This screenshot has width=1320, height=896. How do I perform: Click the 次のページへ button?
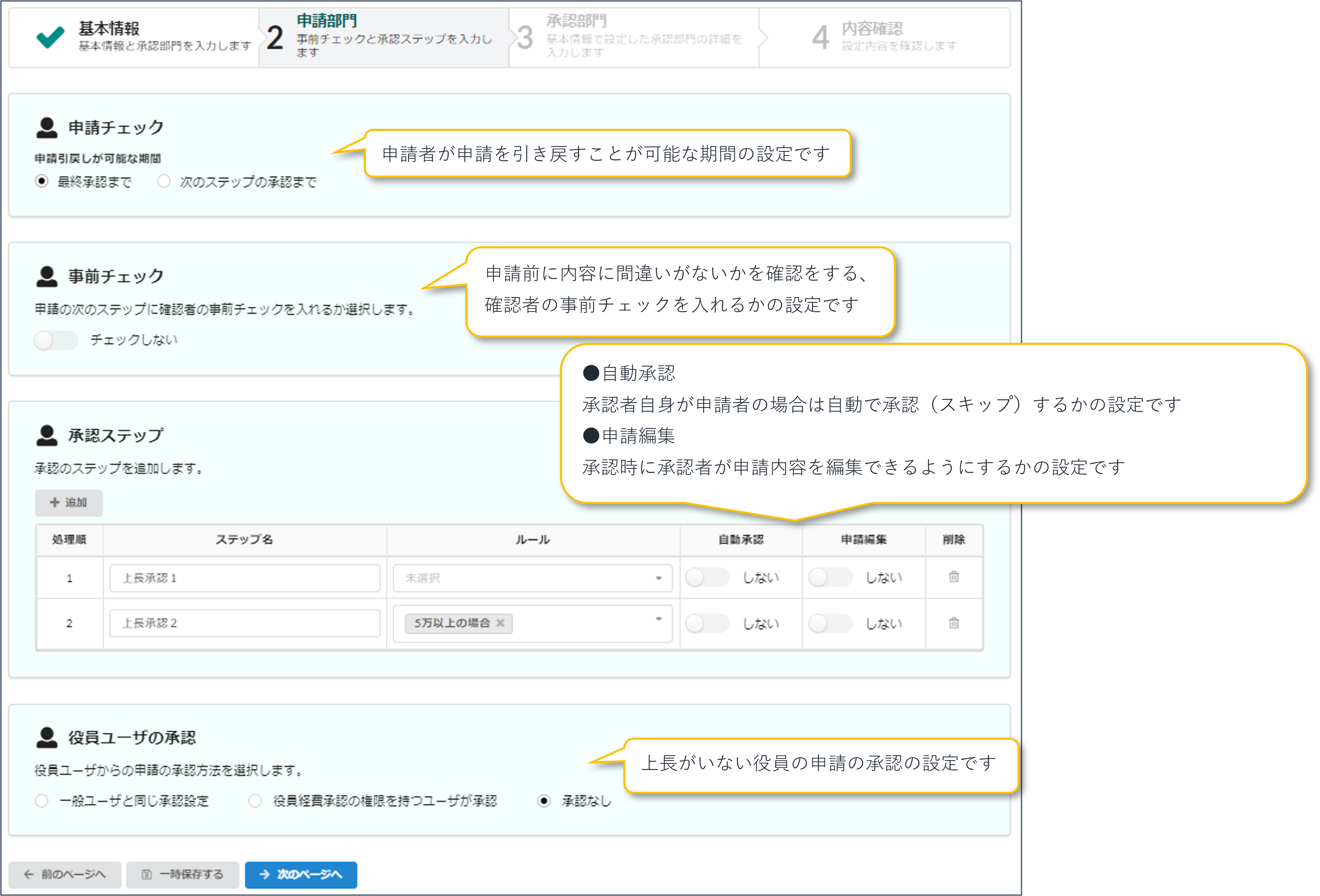click(301, 874)
